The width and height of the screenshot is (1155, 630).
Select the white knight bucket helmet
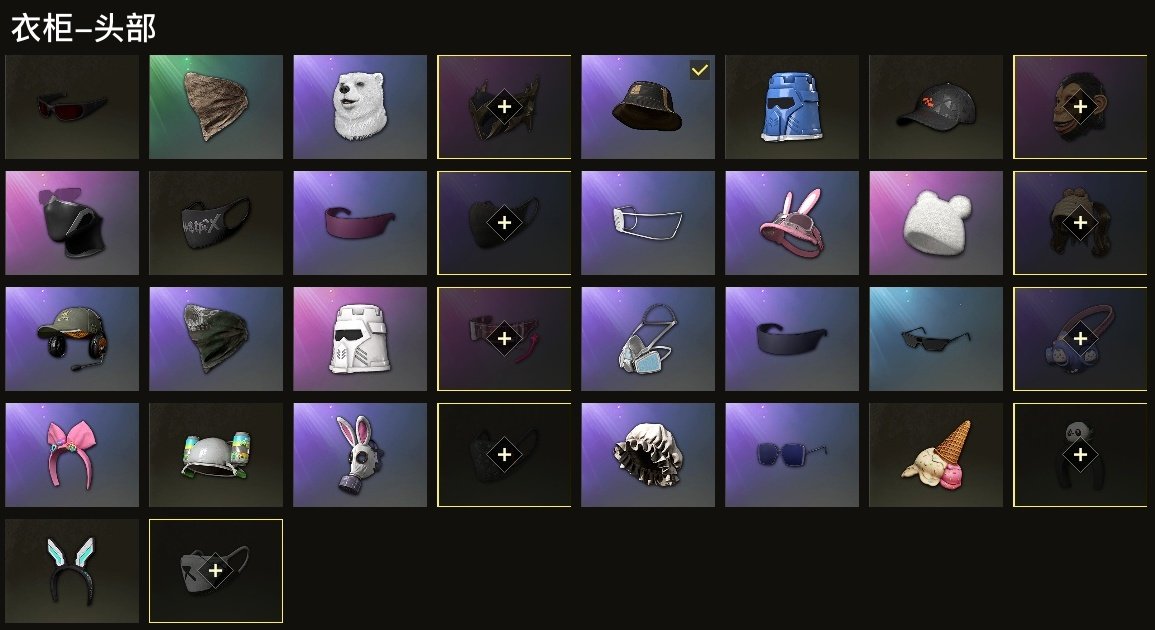pyautogui.click(x=359, y=339)
